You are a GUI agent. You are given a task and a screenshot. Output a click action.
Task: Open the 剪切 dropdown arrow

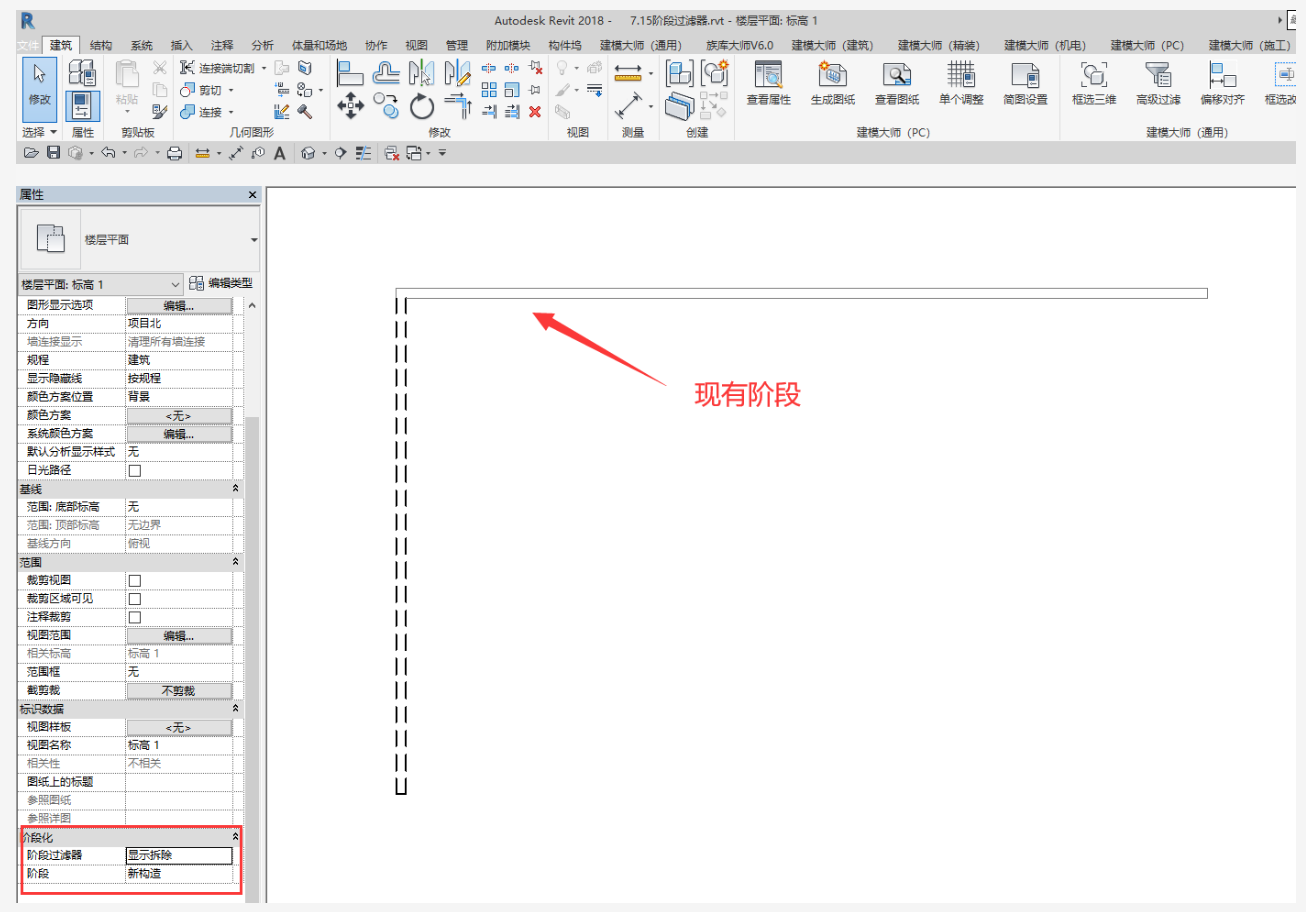tap(230, 90)
